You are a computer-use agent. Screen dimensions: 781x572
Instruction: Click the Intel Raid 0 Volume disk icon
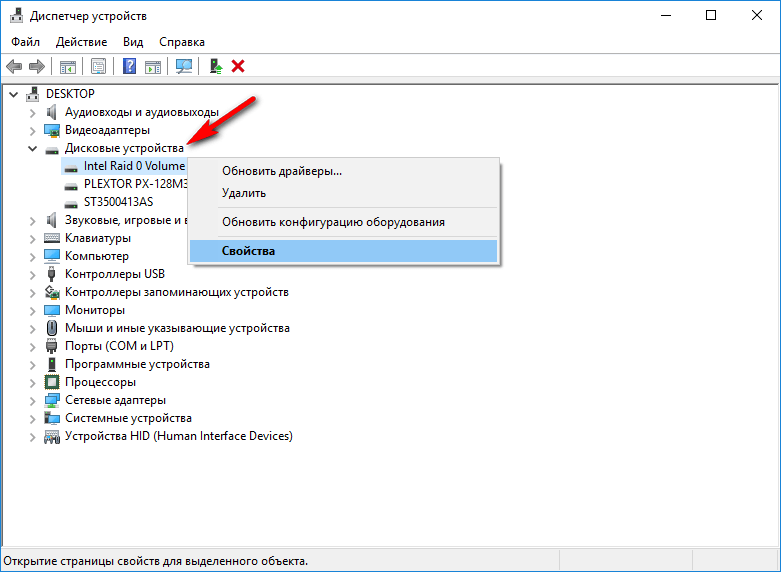(x=71, y=167)
